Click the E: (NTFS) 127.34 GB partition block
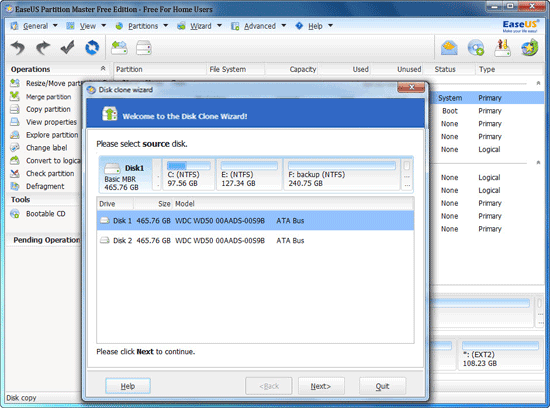 tap(249, 174)
